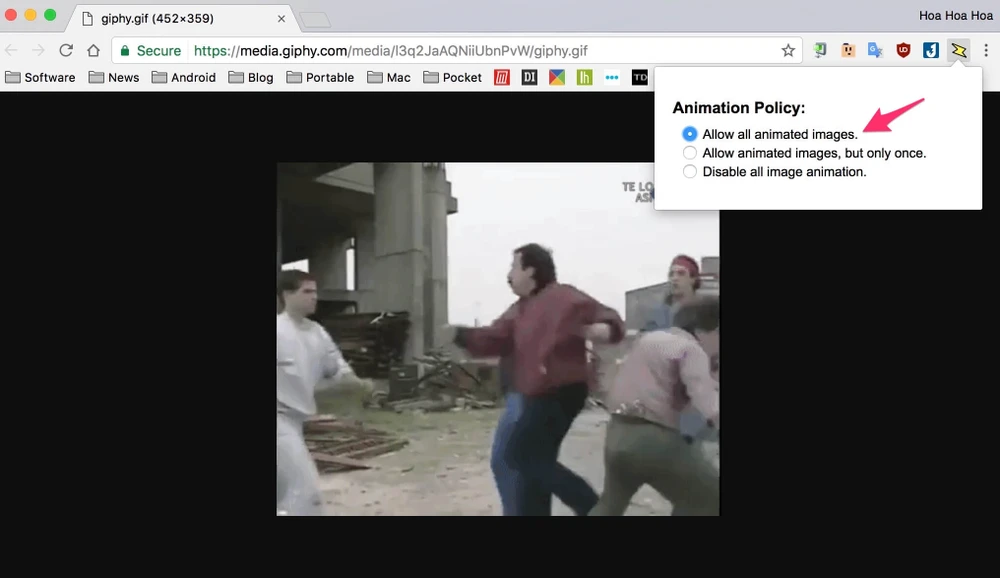
Task: Bookmark this page with the star icon
Action: [x=788, y=50]
